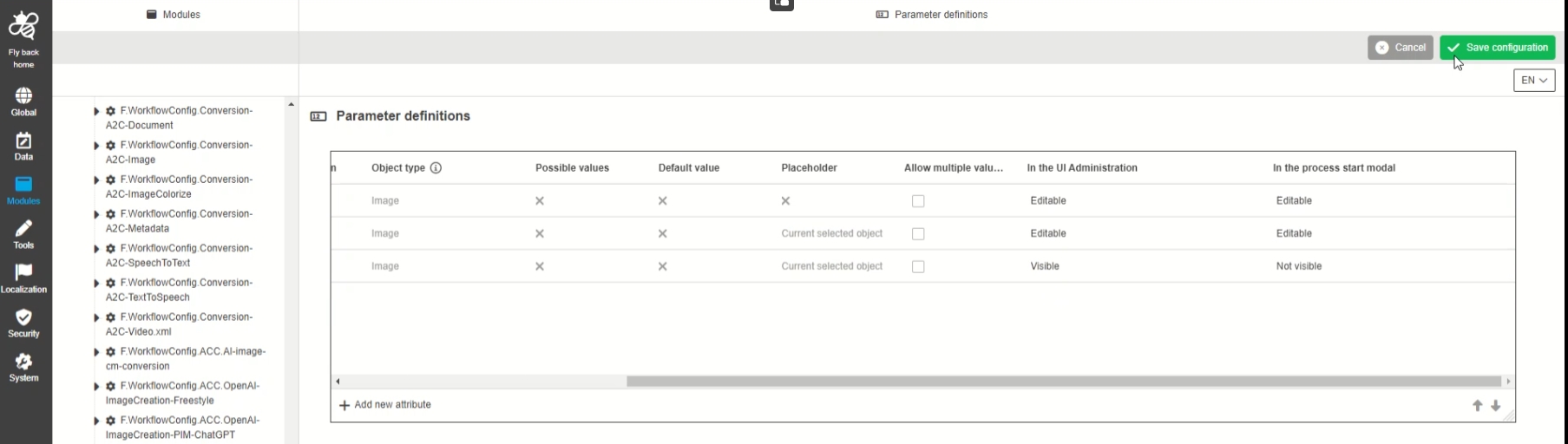
Task: Switch to the Parameter definitions tab
Action: tap(932, 15)
